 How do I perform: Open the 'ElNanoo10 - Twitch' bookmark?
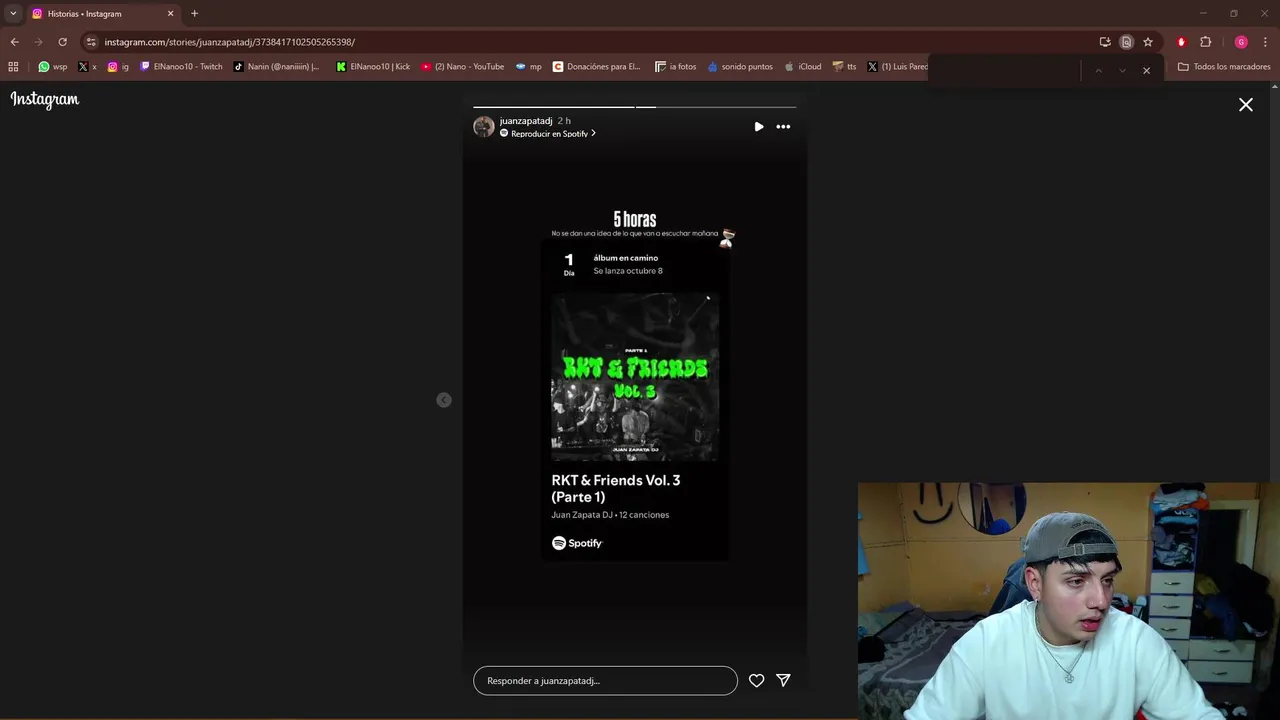click(x=181, y=67)
